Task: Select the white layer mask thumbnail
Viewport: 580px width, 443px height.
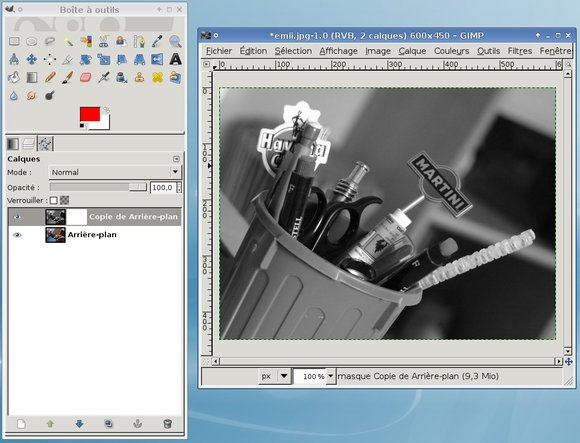Action: tap(77, 217)
